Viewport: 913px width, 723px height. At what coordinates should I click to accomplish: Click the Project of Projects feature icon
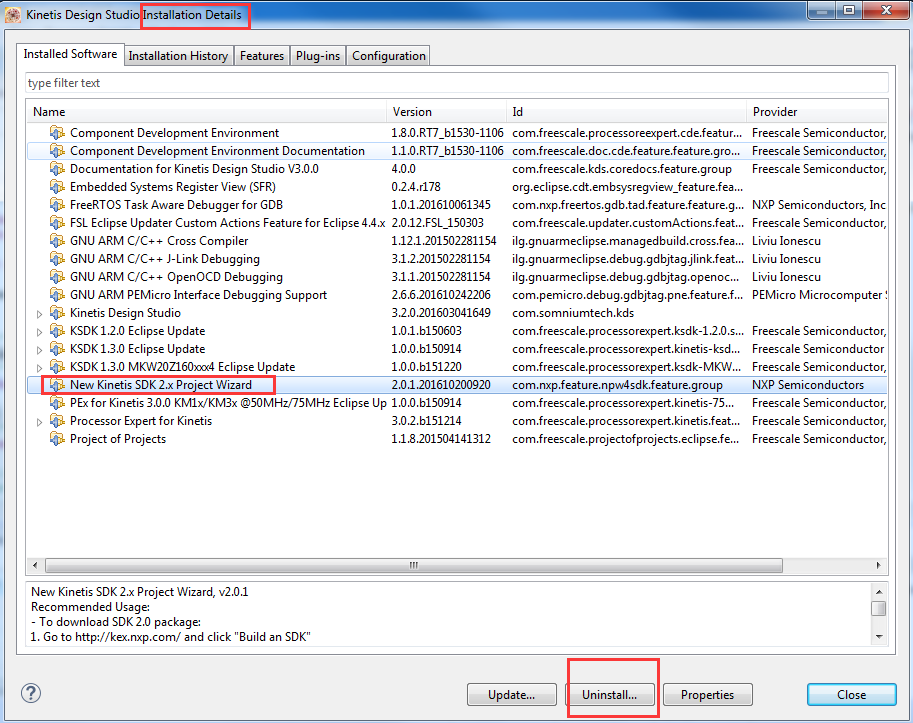(x=56, y=440)
